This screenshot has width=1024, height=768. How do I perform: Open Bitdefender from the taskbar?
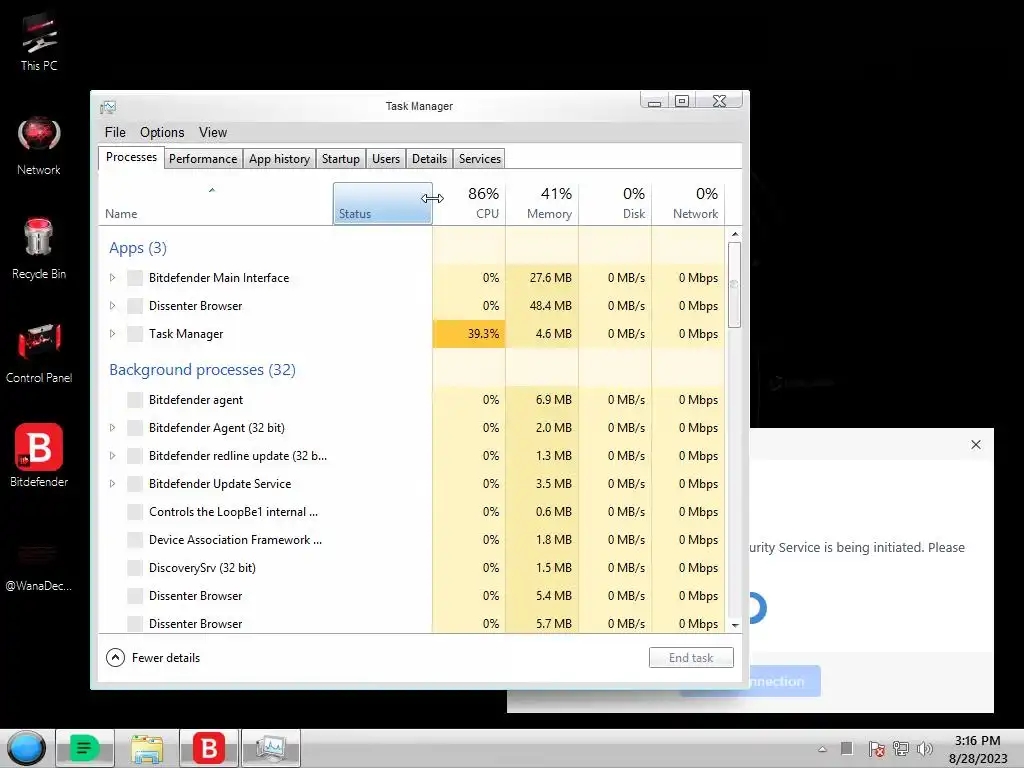(208, 748)
